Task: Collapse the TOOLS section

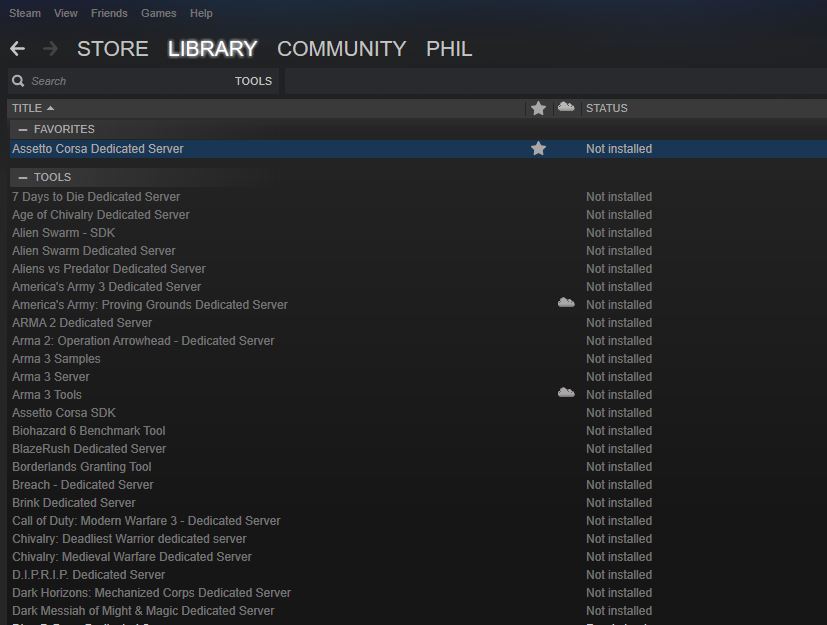Action: click(x=23, y=177)
